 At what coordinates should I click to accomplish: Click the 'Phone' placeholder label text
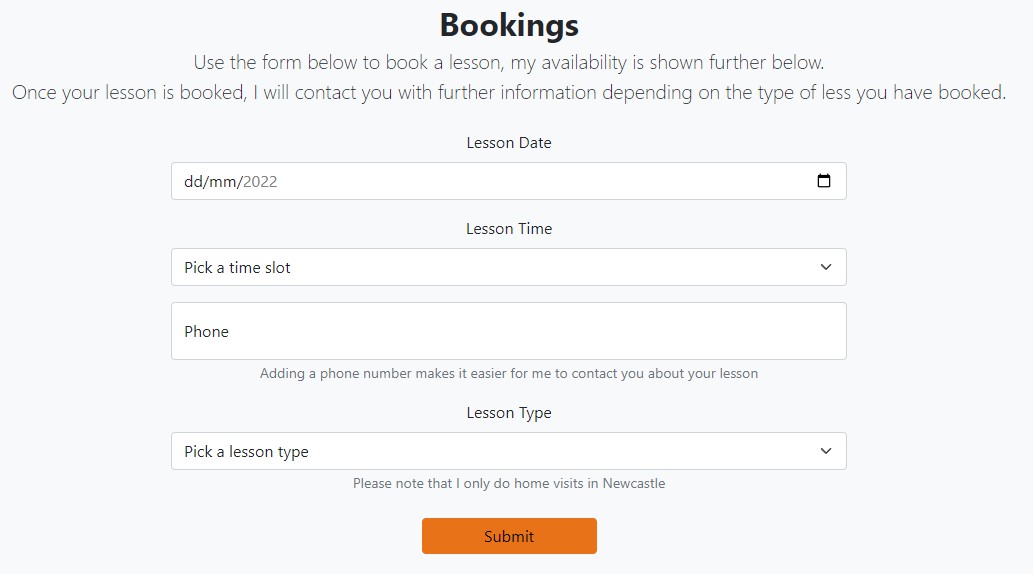click(207, 332)
